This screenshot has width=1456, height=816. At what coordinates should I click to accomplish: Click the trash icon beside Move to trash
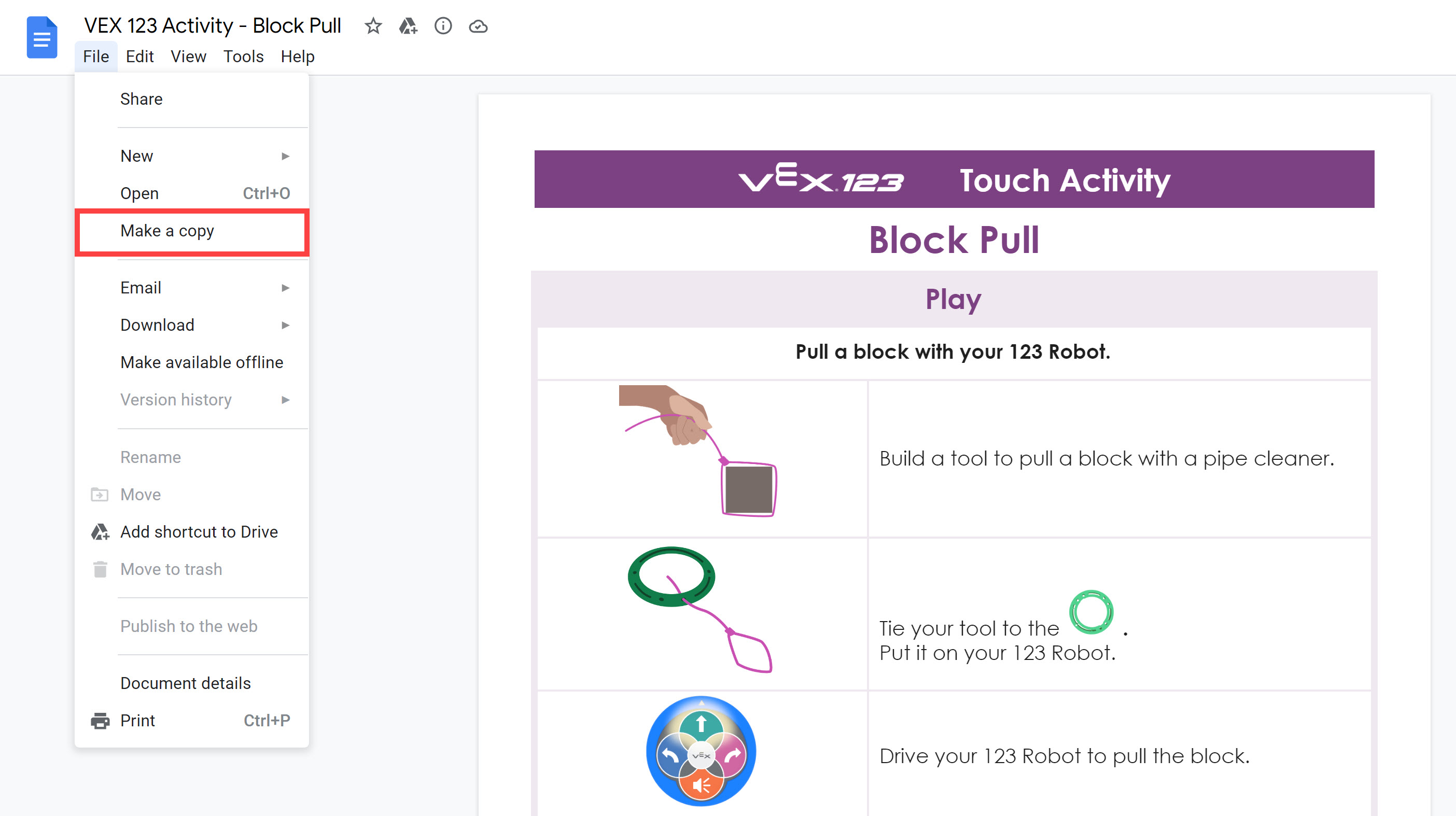click(x=101, y=569)
